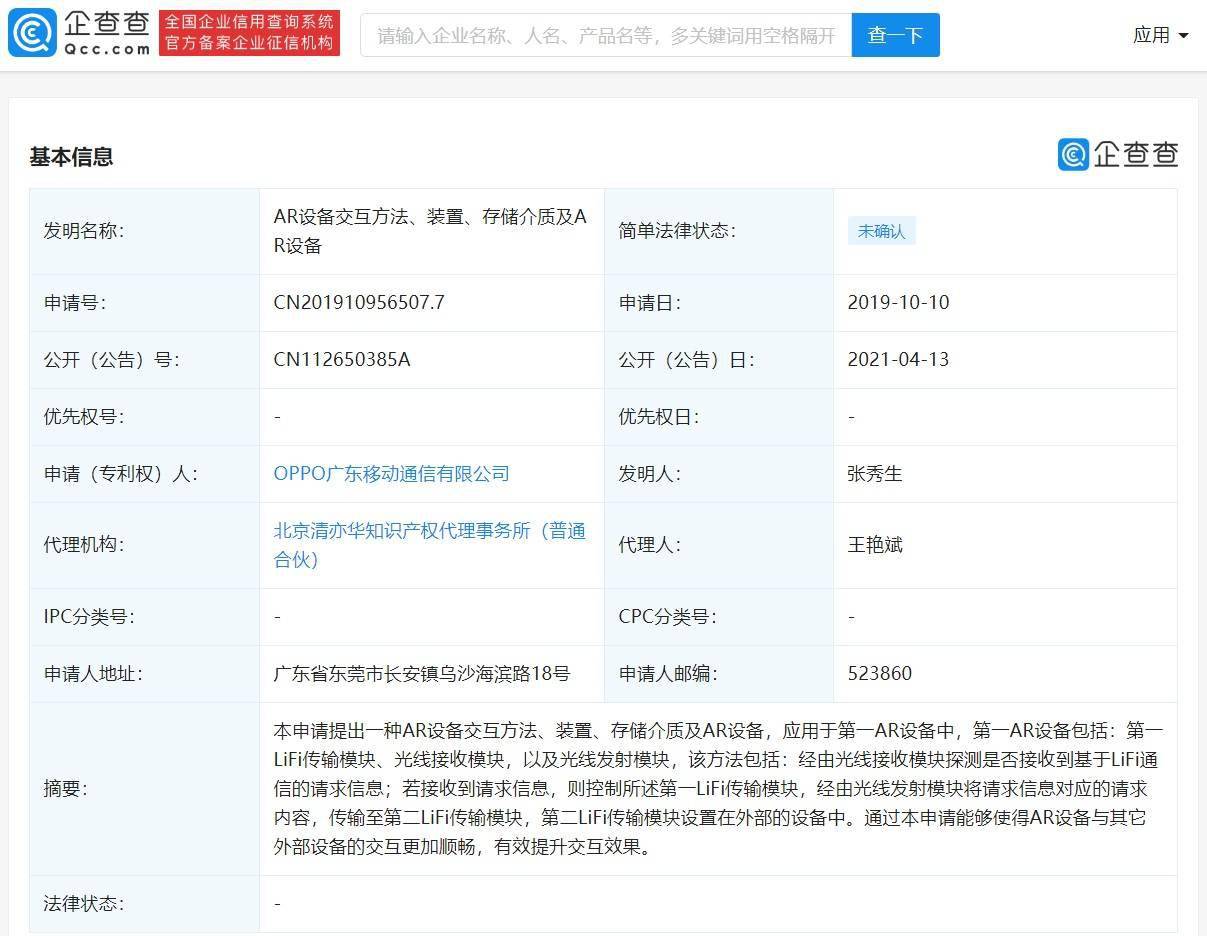This screenshot has width=1207, height=936.
Task: Open OPPO广东移动通信有限公司 applicant link
Action: coord(392,474)
